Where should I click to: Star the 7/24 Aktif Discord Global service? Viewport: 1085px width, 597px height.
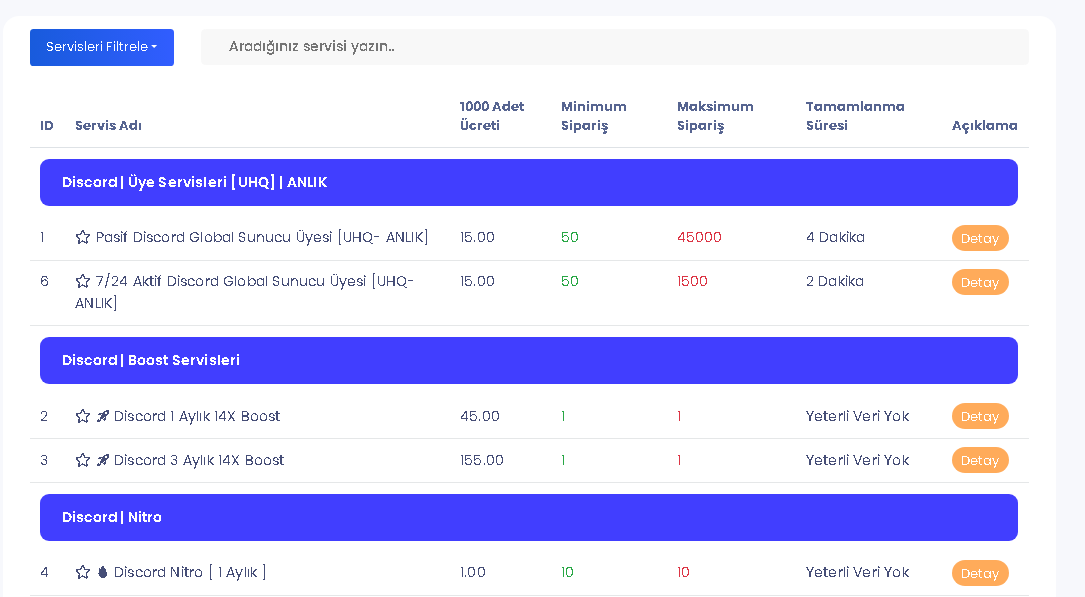pos(82,281)
